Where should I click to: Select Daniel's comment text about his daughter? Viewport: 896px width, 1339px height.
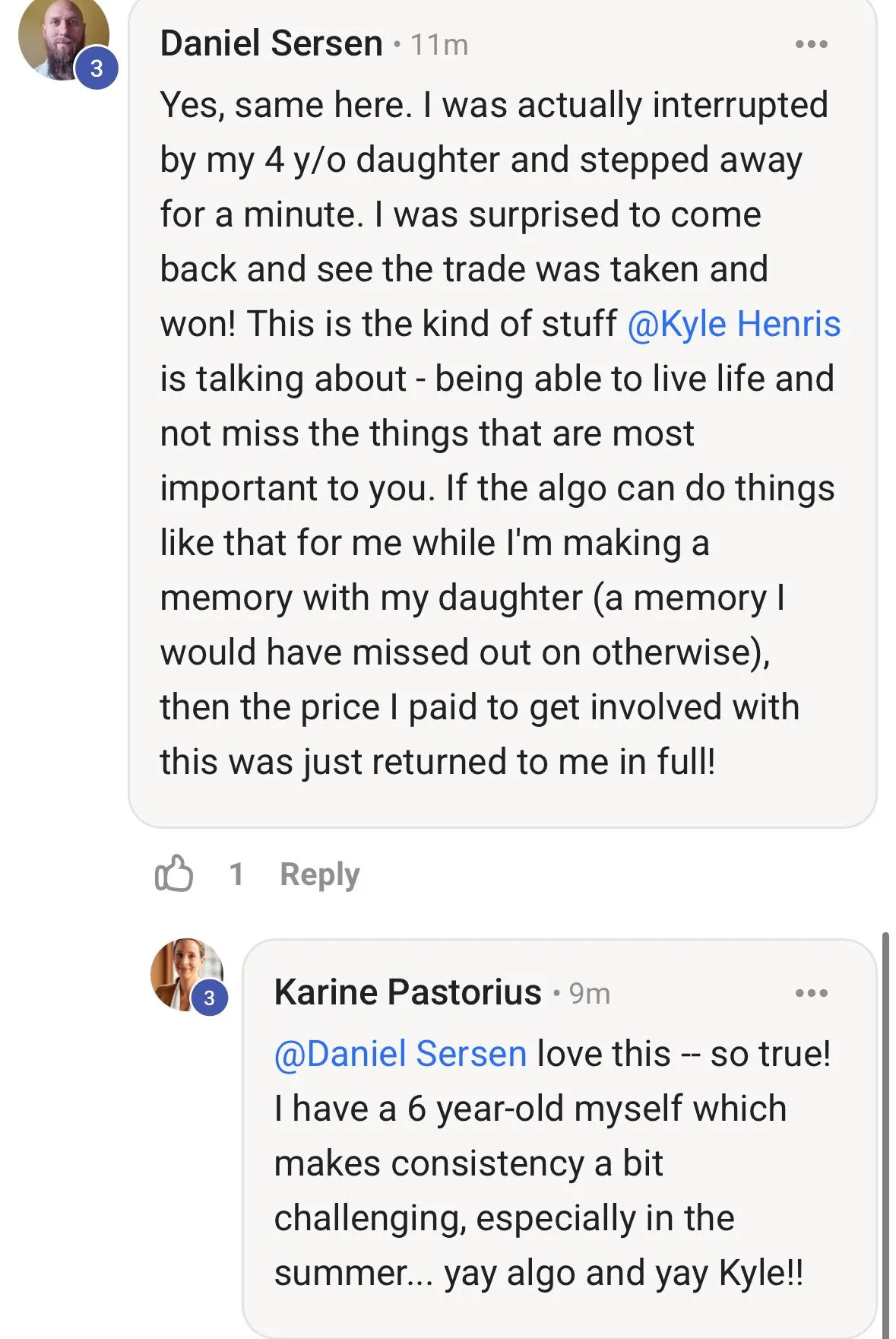coord(500,433)
